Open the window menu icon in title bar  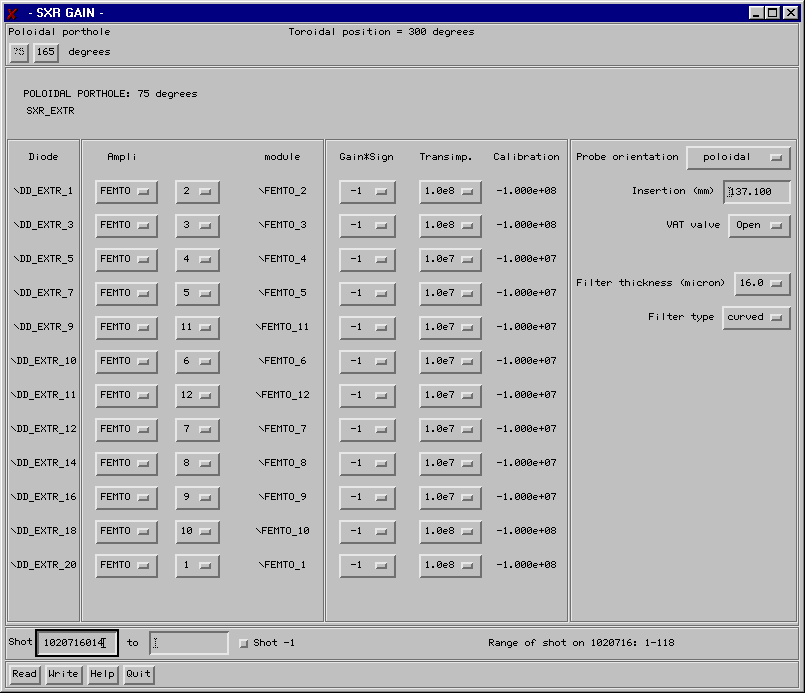12,13
